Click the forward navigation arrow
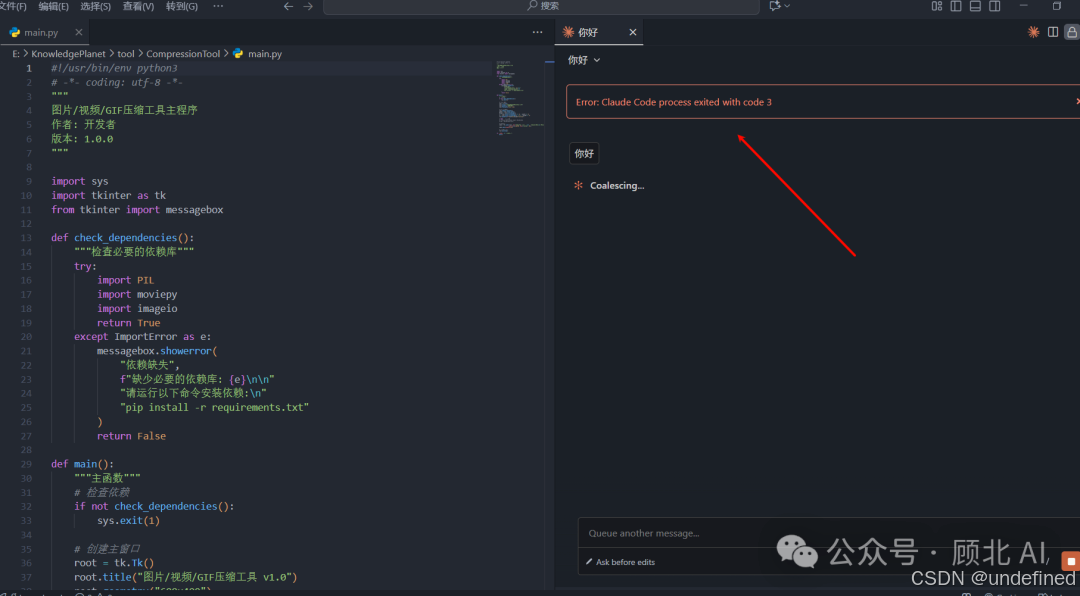 tap(308, 6)
